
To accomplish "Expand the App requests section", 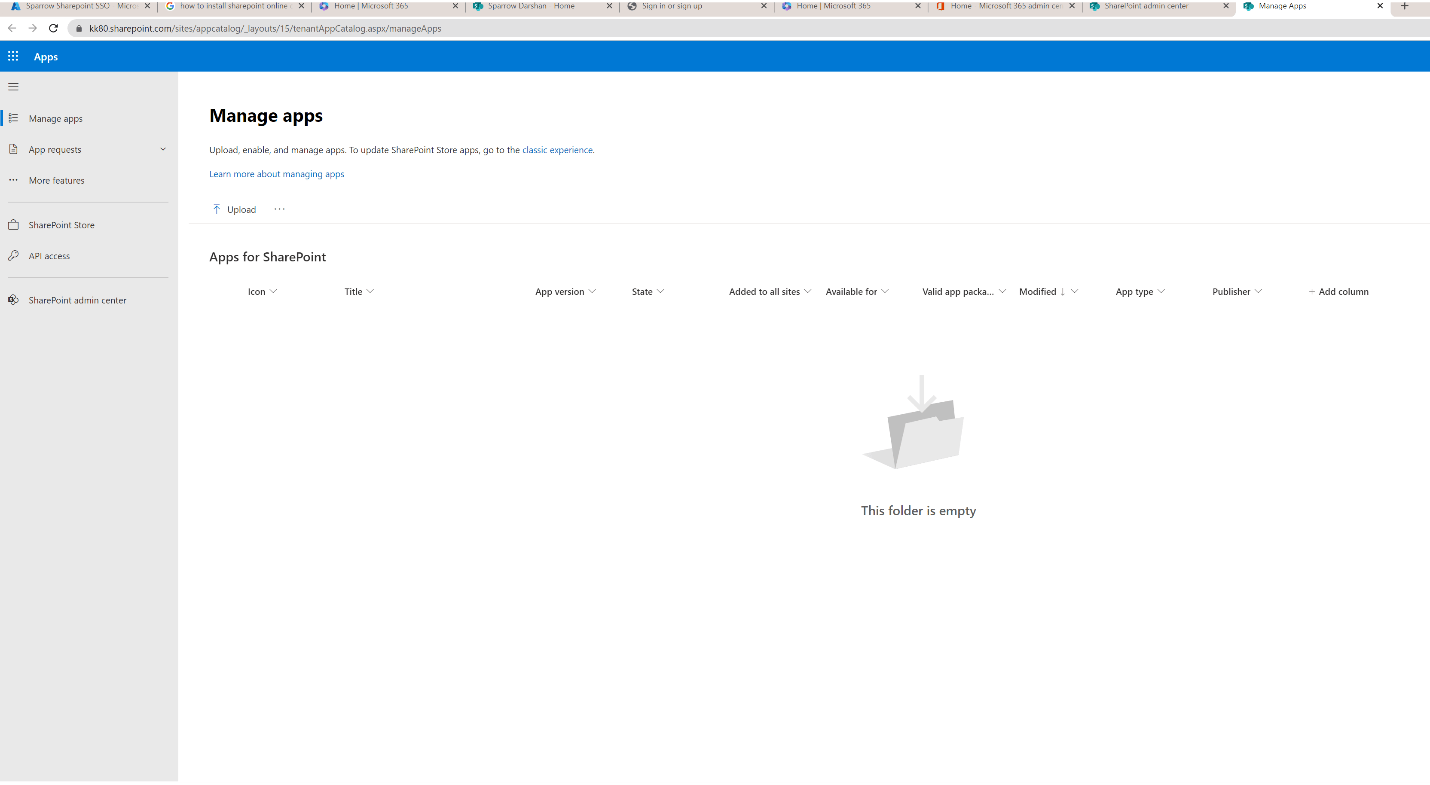I will 162,149.
